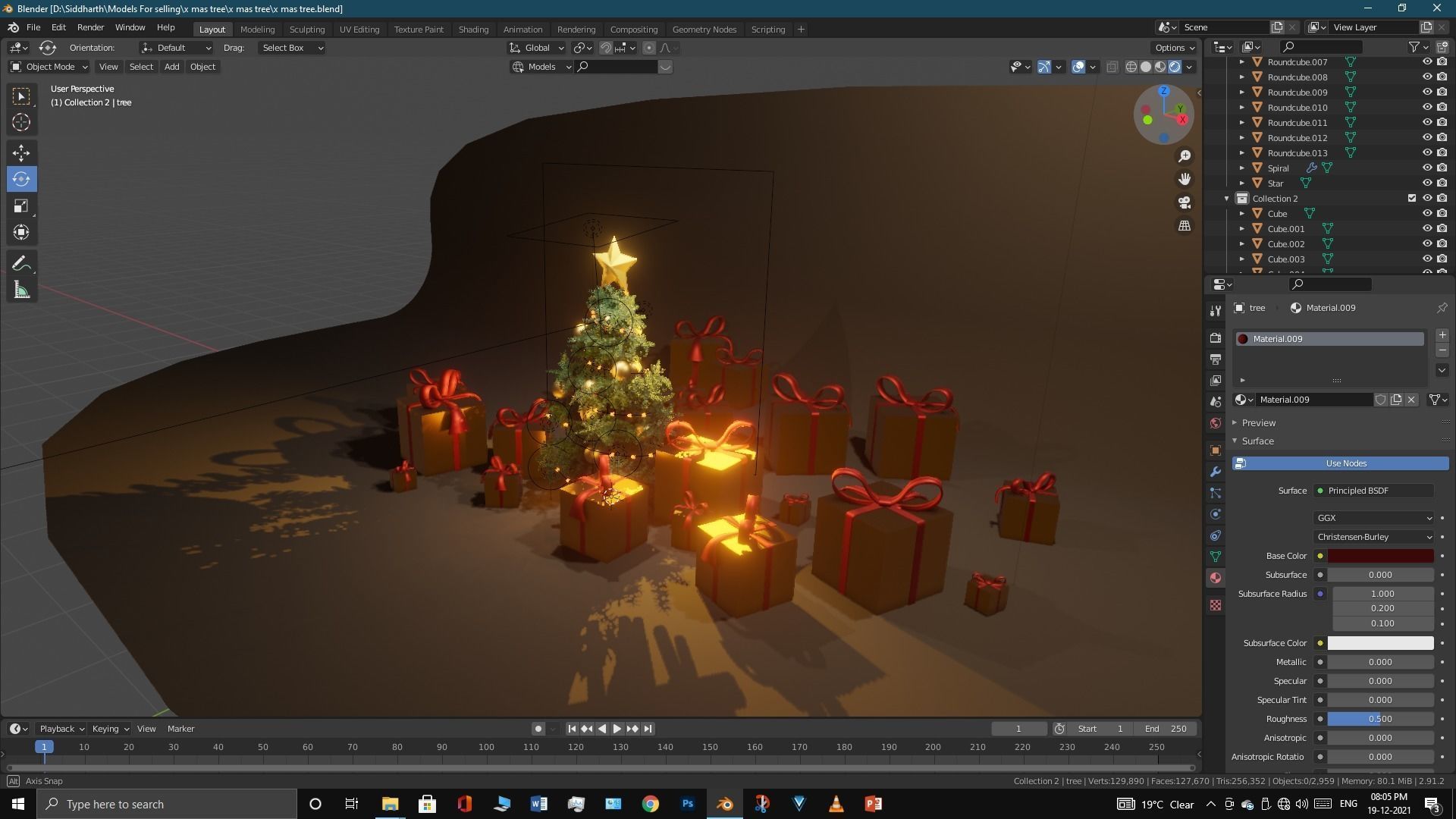This screenshot has width=1456, height=819.
Task: Switch to Modeling workspace tab
Action: [257, 29]
